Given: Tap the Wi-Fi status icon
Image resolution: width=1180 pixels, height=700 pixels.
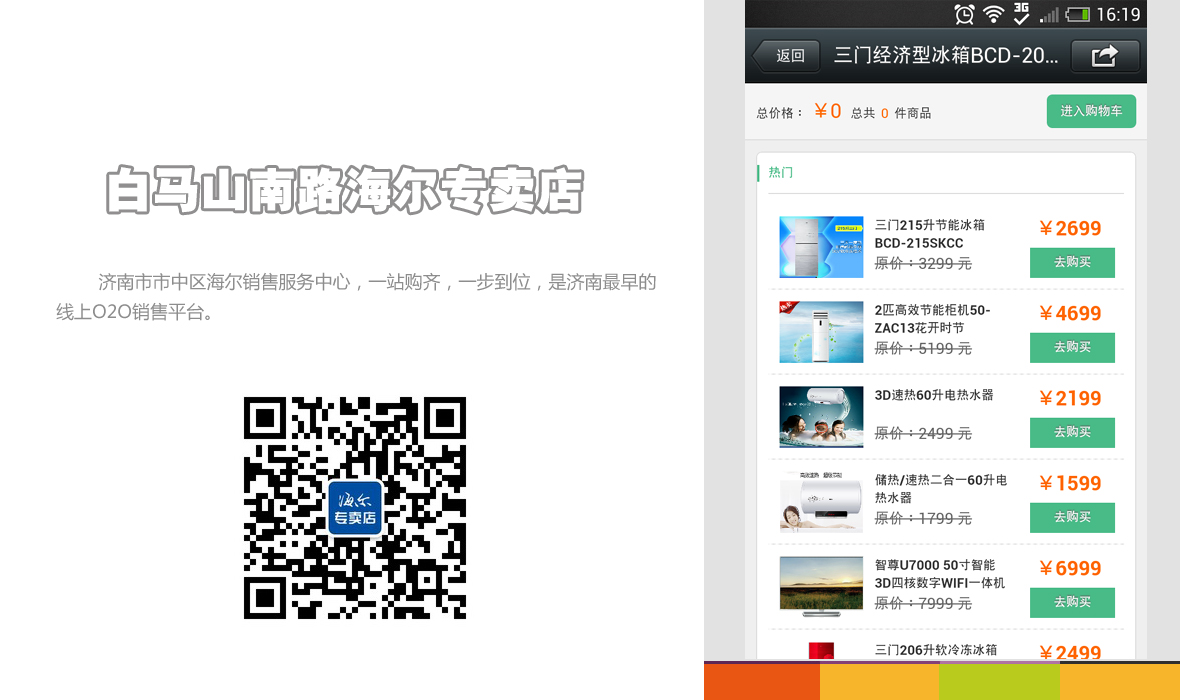Looking at the screenshot, I should 993,14.
